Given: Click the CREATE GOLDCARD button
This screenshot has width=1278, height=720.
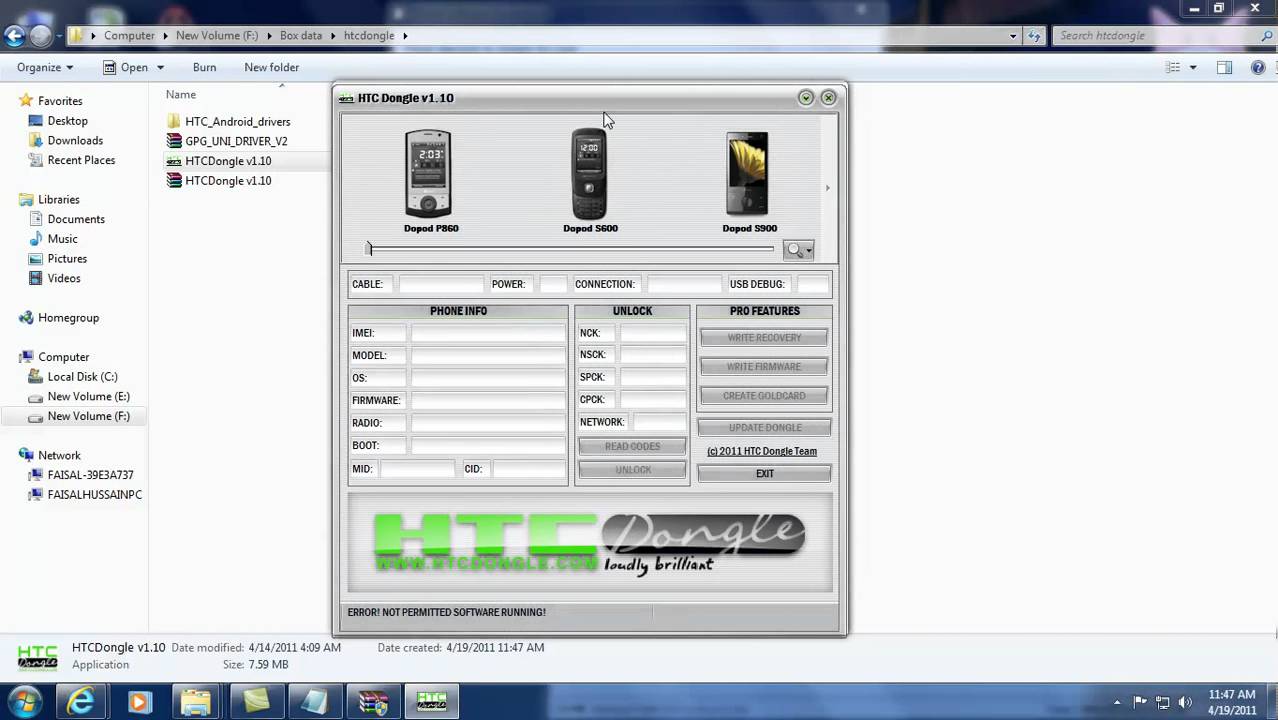Looking at the screenshot, I should (764, 396).
